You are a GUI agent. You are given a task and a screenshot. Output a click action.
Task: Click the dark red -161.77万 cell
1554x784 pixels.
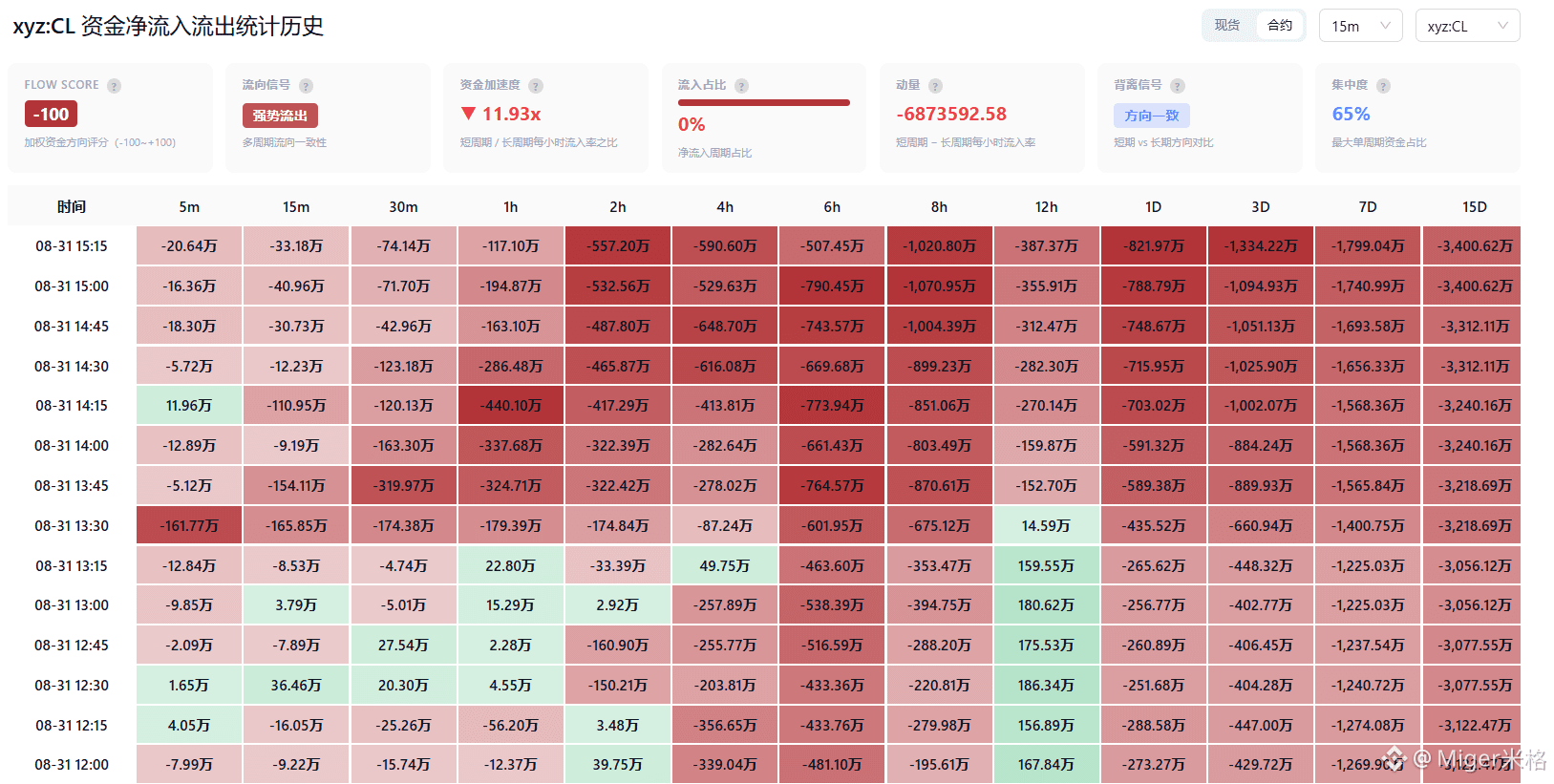189,526
